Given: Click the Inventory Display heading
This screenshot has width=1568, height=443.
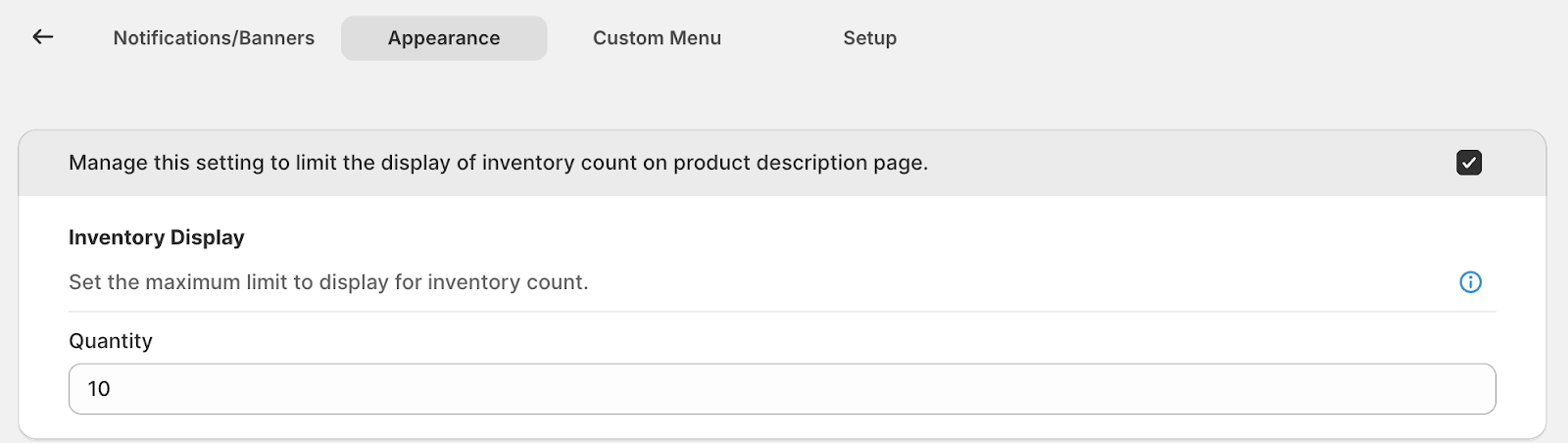Looking at the screenshot, I should 157,238.
